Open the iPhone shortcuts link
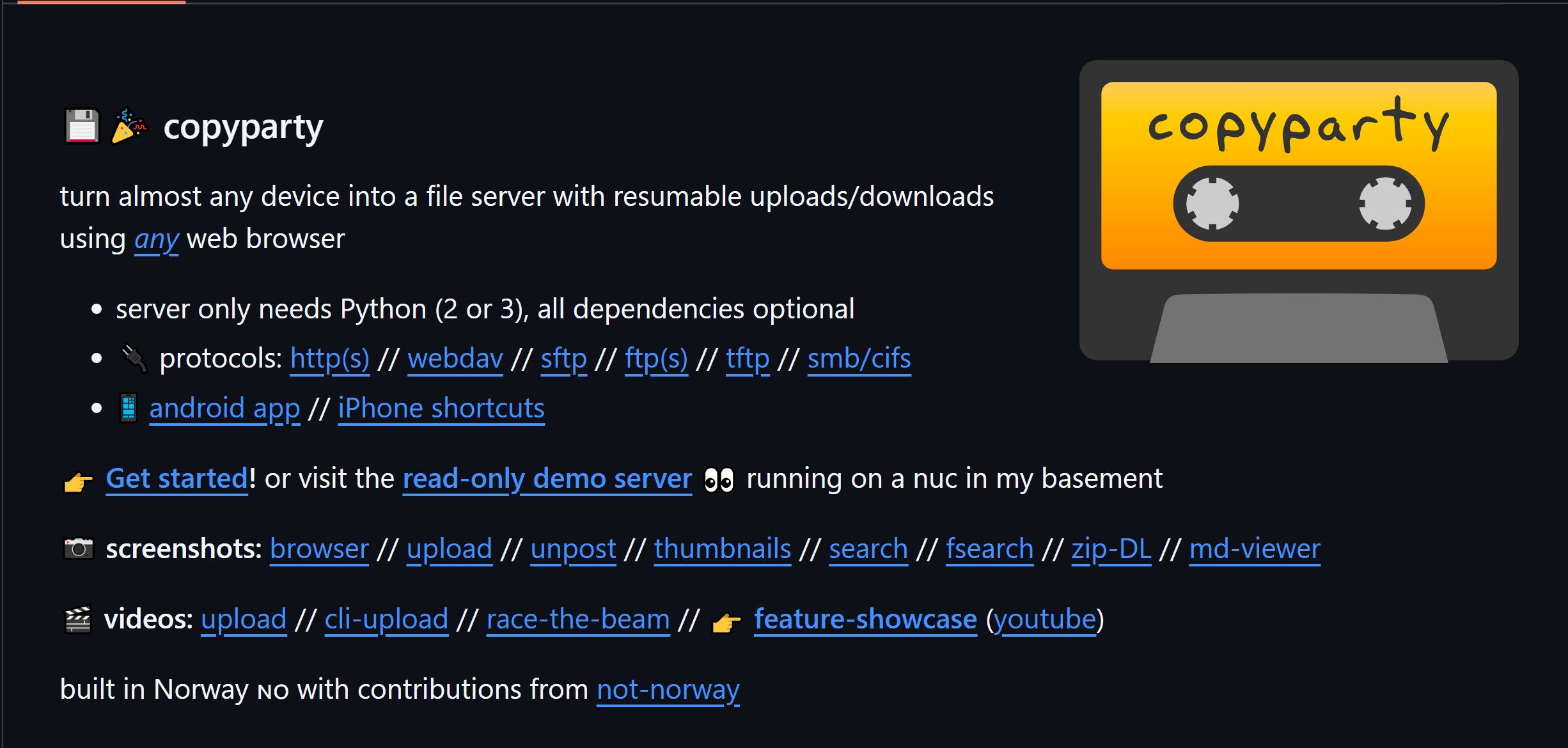Image resolution: width=1568 pixels, height=748 pixels. 441,408
